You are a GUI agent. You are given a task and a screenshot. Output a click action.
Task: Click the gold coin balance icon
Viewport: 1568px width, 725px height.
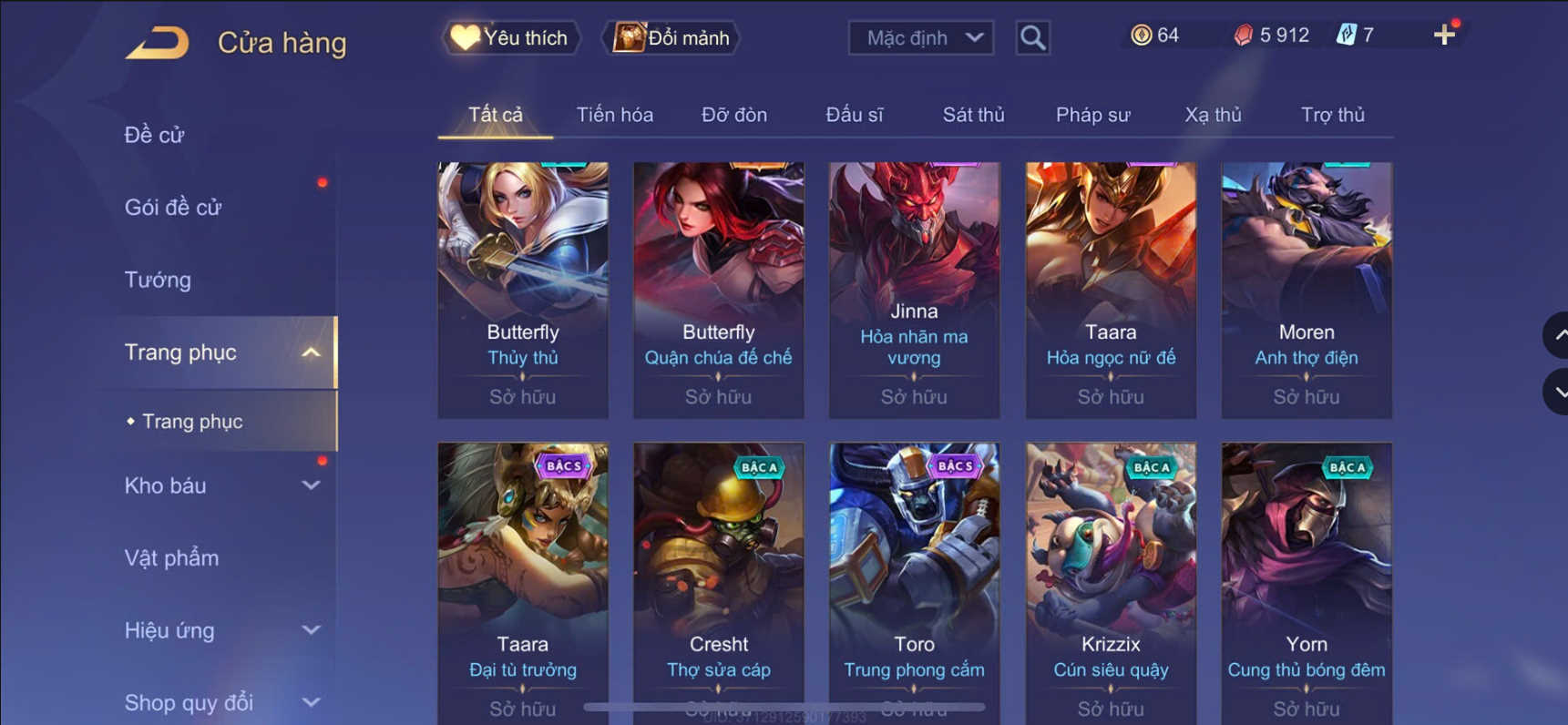[1141, 36]
